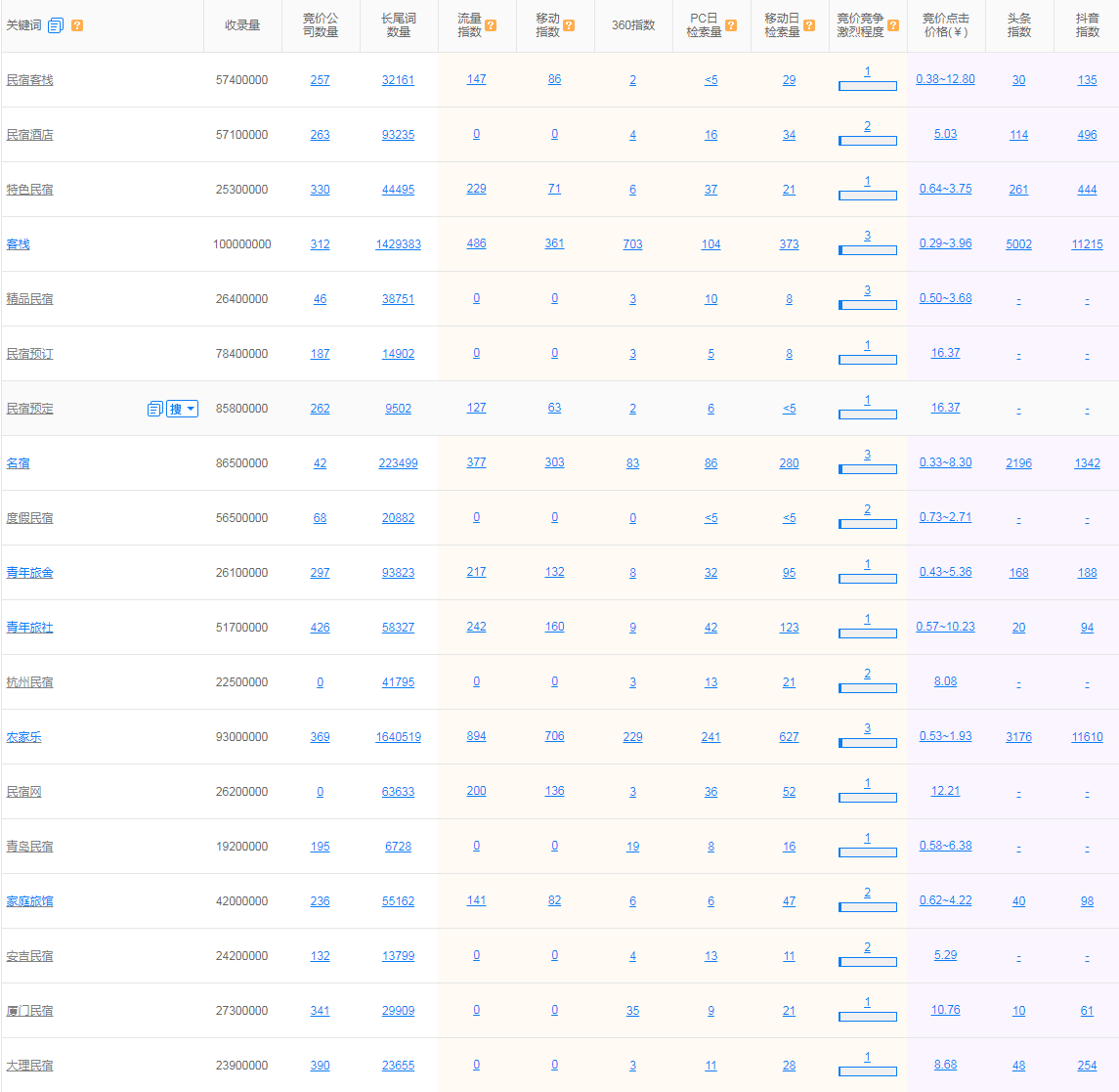This screenshot has height=1092, width=1119.
Task: Open the keyword link 家庭旅馆
Action: tap(30, 901)
